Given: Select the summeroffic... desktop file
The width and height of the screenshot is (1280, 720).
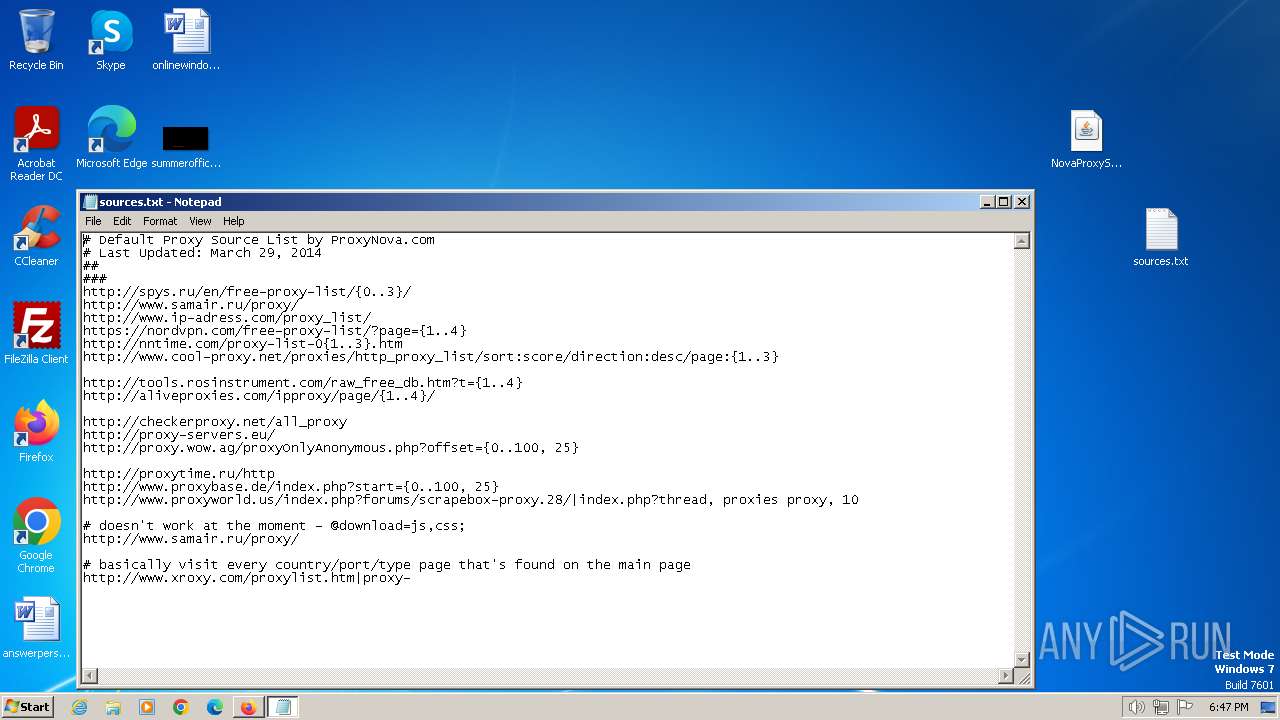Looking at the screenshot, I should click(186, 145).
